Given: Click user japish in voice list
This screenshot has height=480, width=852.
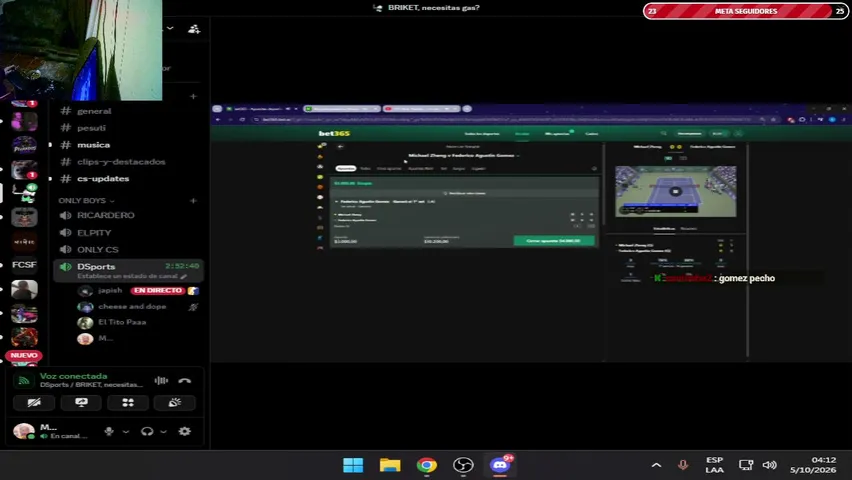Looking at the screenshot, I should pyautogui.click(x=110, y=290).
